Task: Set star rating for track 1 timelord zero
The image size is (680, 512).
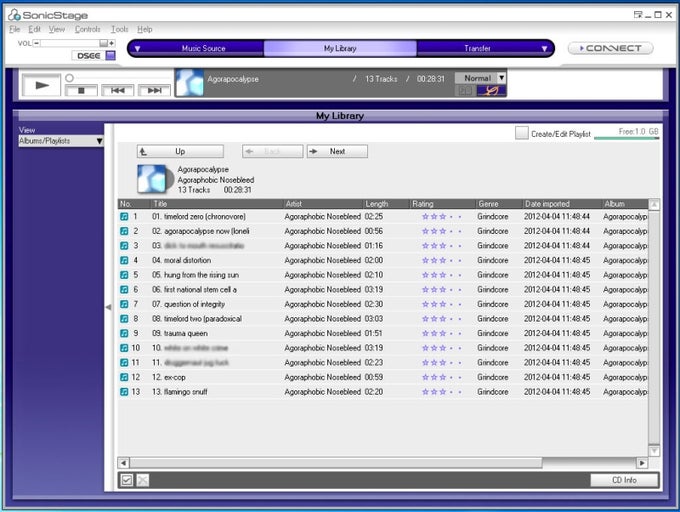Action: pos(441,216)
